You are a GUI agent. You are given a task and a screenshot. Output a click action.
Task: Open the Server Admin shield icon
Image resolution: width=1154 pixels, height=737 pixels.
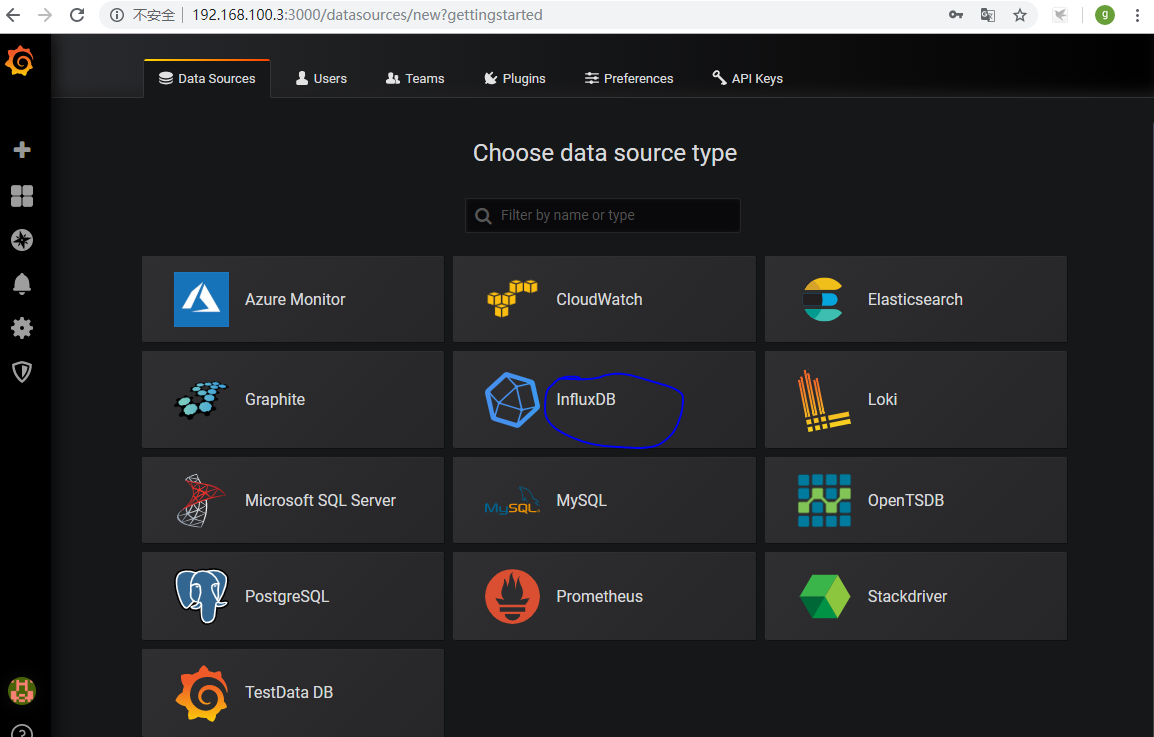click(22, 372)
